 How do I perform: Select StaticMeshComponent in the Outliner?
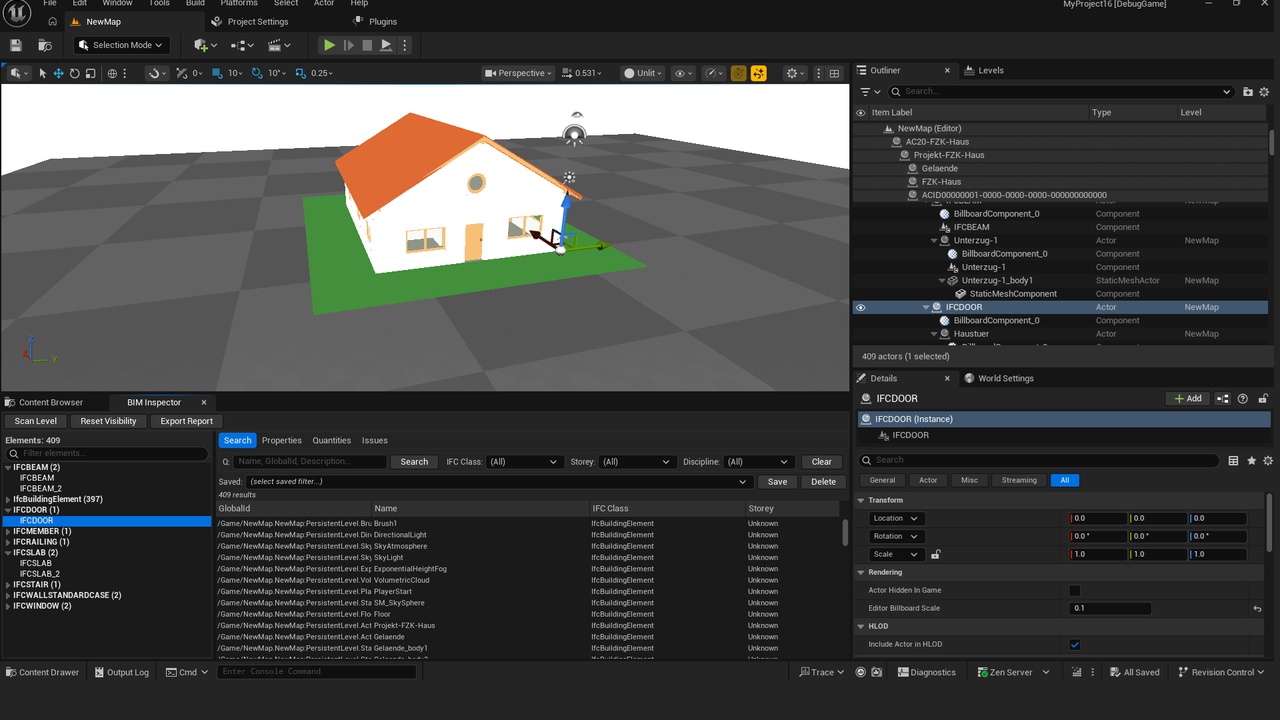[x=1013, y=294]
